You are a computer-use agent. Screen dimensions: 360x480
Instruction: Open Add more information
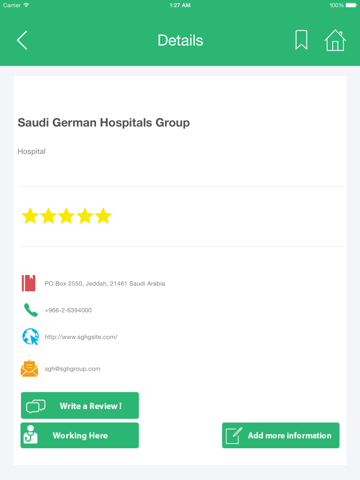(281, 435)
